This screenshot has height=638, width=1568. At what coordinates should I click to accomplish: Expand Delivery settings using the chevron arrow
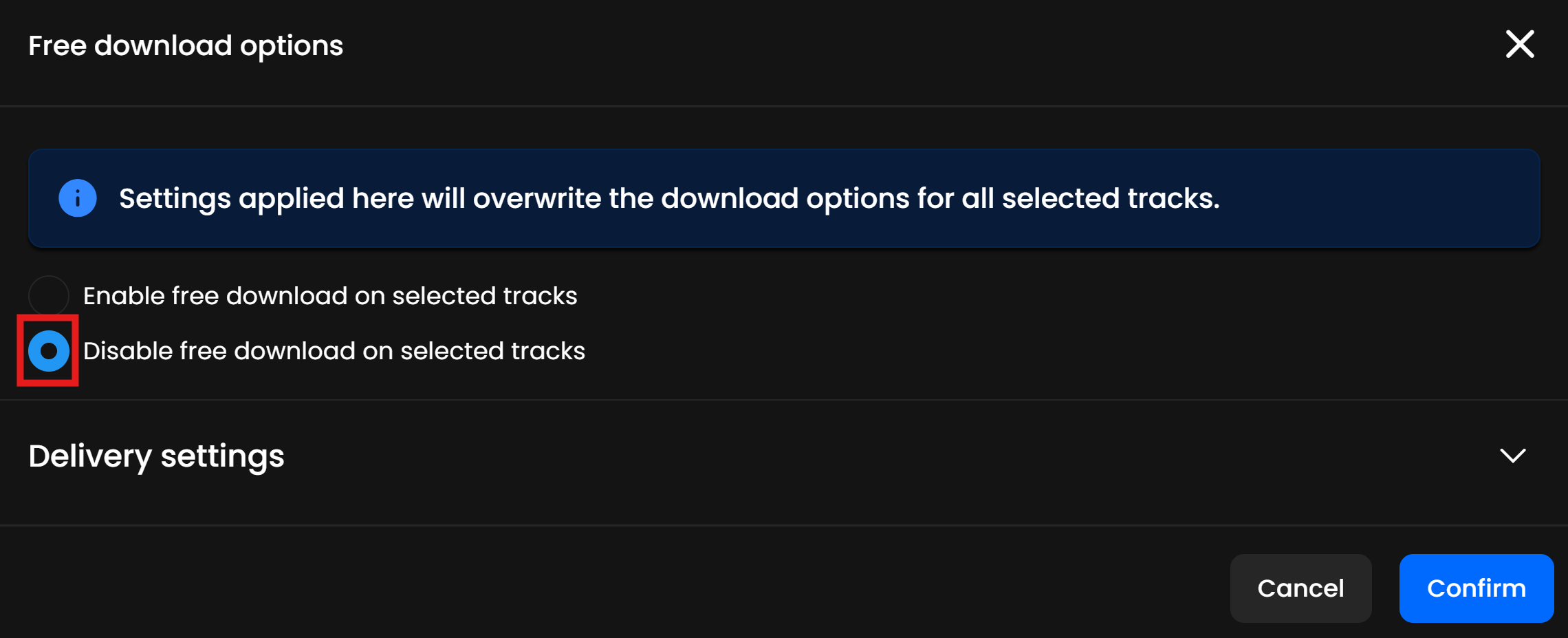click(x=1512, y=456)
